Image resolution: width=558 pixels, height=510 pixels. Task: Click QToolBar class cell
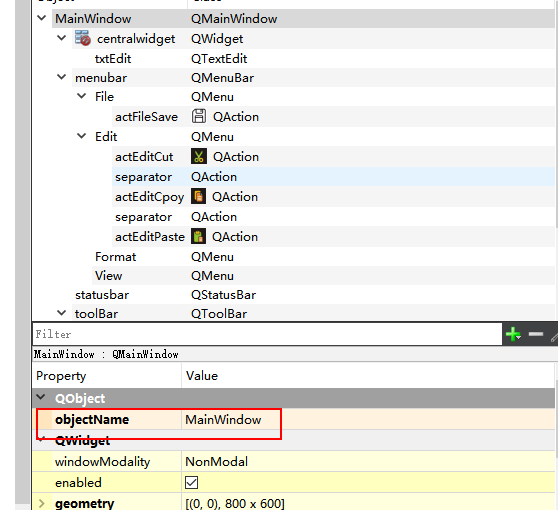pyautogui.click(x=219, y=314)
